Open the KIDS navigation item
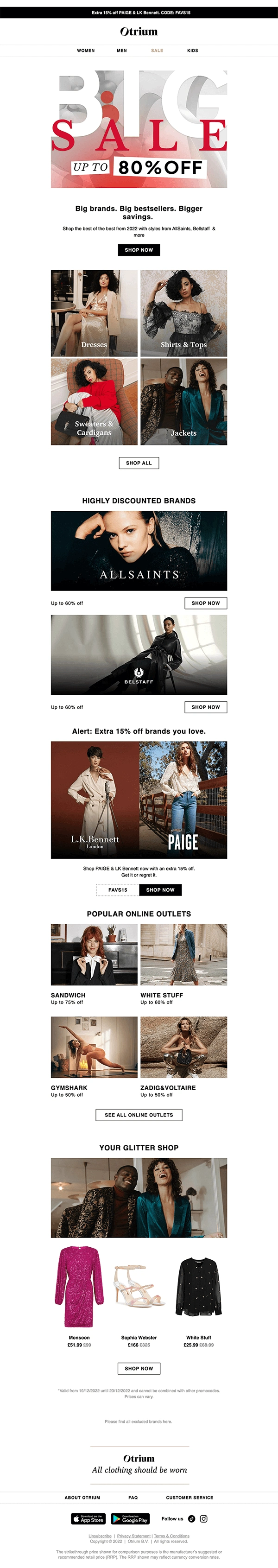Image resolution: width=278 pixels, height=1568 pixels. click(193, 51)
